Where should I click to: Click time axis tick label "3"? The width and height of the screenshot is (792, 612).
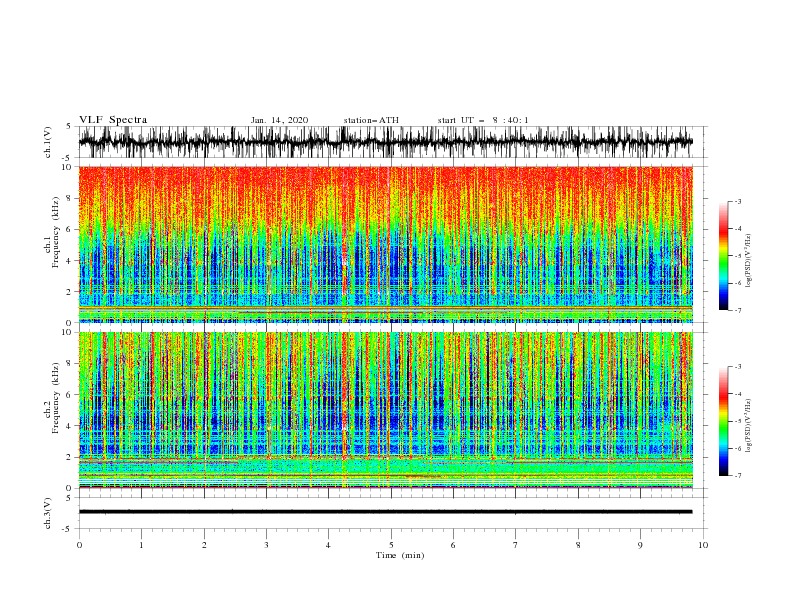pyautogui.click(x=266, y=545)
